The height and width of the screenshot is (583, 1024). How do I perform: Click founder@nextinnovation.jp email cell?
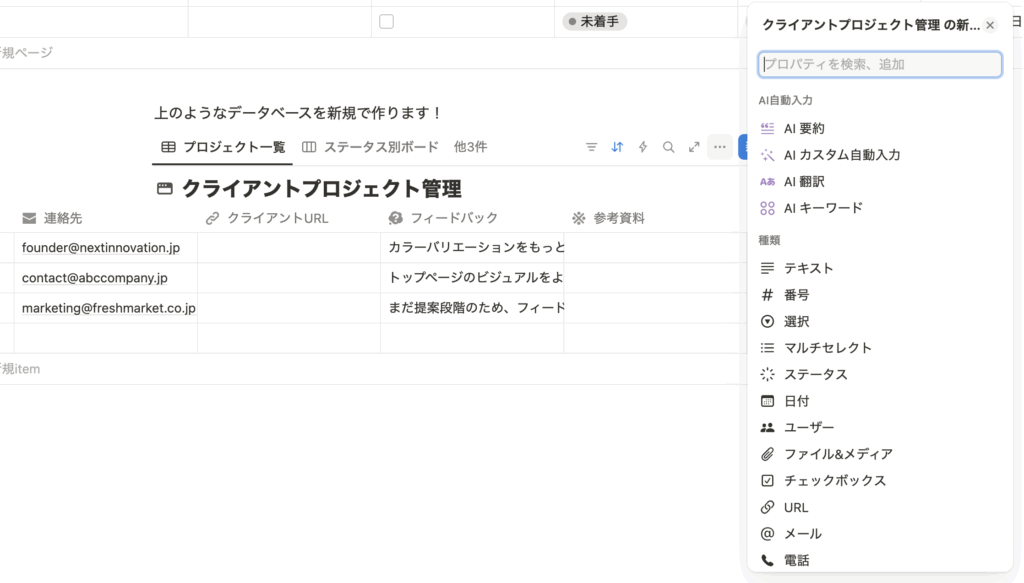click(x=101, y=248)
